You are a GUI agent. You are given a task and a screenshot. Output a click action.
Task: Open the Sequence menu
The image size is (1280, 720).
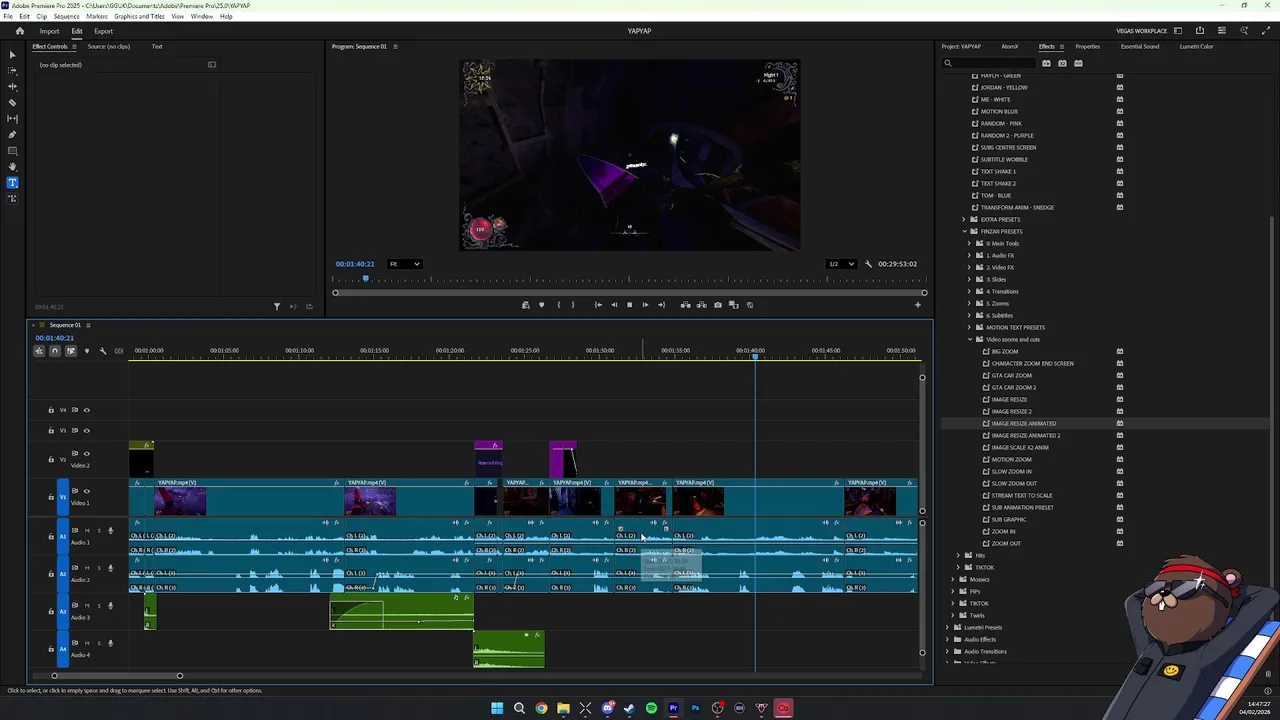click(66, 16)
